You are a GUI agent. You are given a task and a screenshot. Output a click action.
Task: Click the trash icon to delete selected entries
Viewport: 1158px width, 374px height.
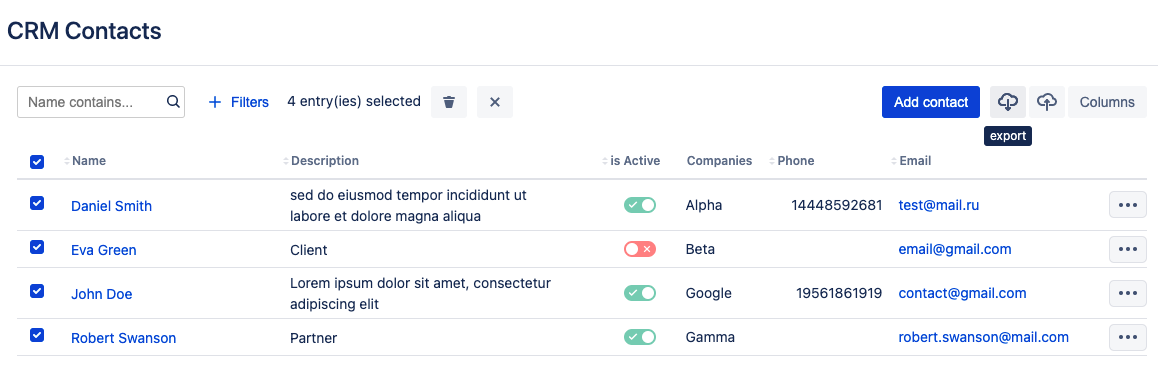click(449, 102)
